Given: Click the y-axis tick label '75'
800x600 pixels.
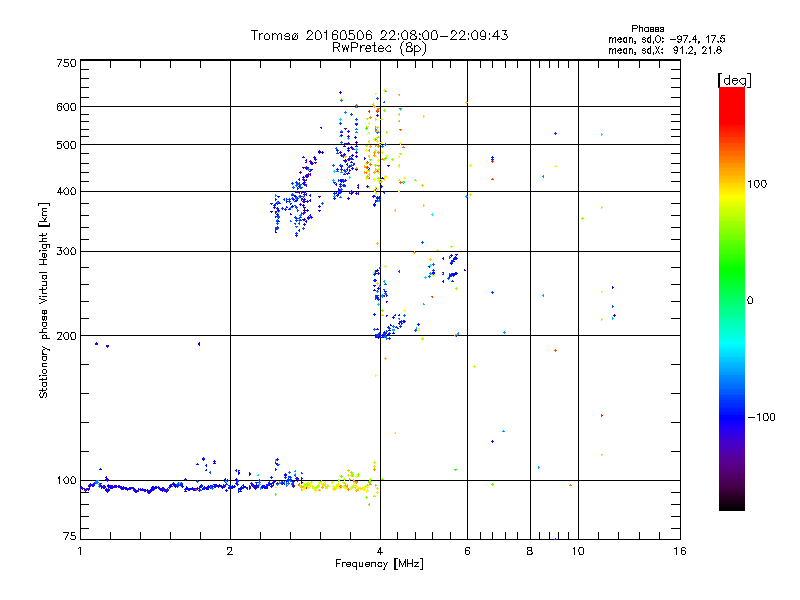Looking at the screenshot, I should 70,536.
